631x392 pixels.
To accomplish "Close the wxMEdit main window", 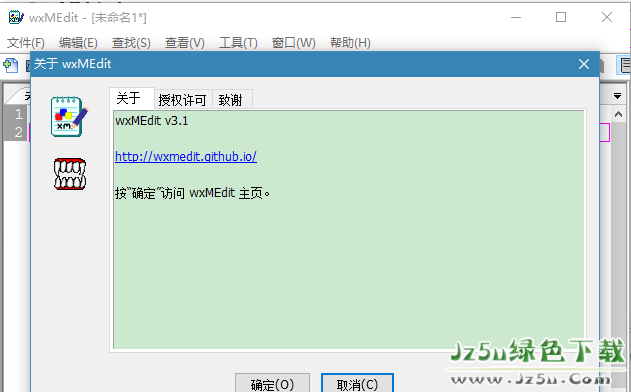I will (x=607, y=17).
